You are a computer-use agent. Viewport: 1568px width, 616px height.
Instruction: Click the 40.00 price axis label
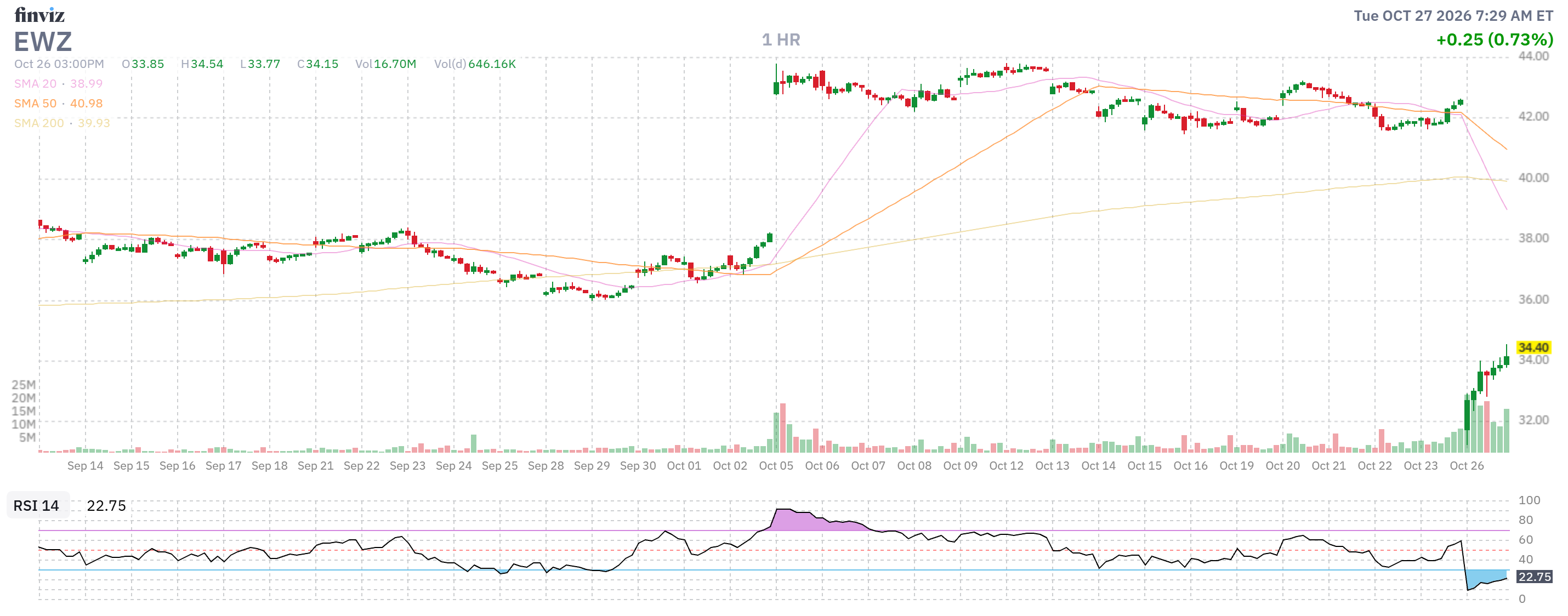click(x=1533, y=178)
